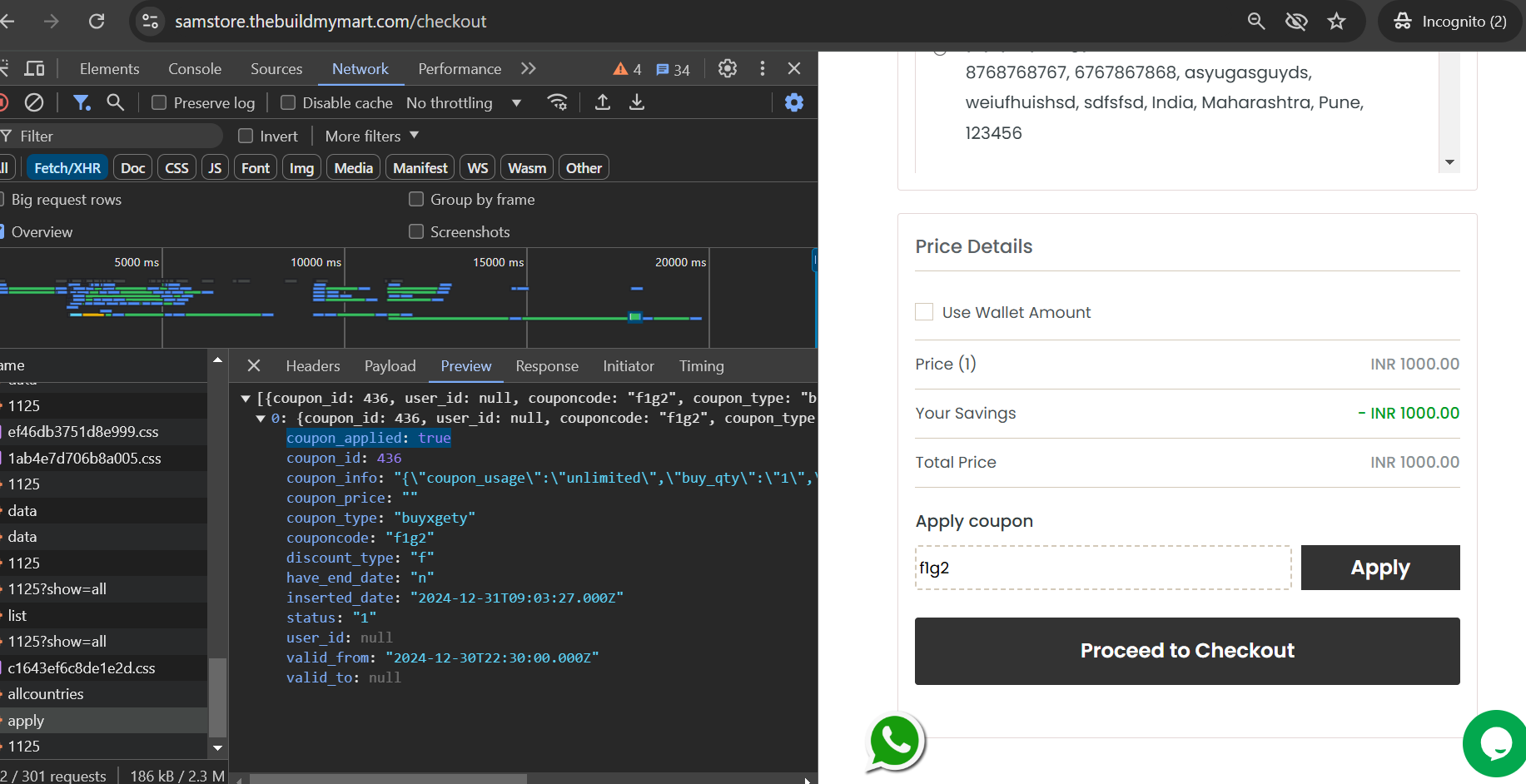Zoom magnifier icon in address bar
The height and width of the screenshot is (784, 1526).
pos(1256,21)
